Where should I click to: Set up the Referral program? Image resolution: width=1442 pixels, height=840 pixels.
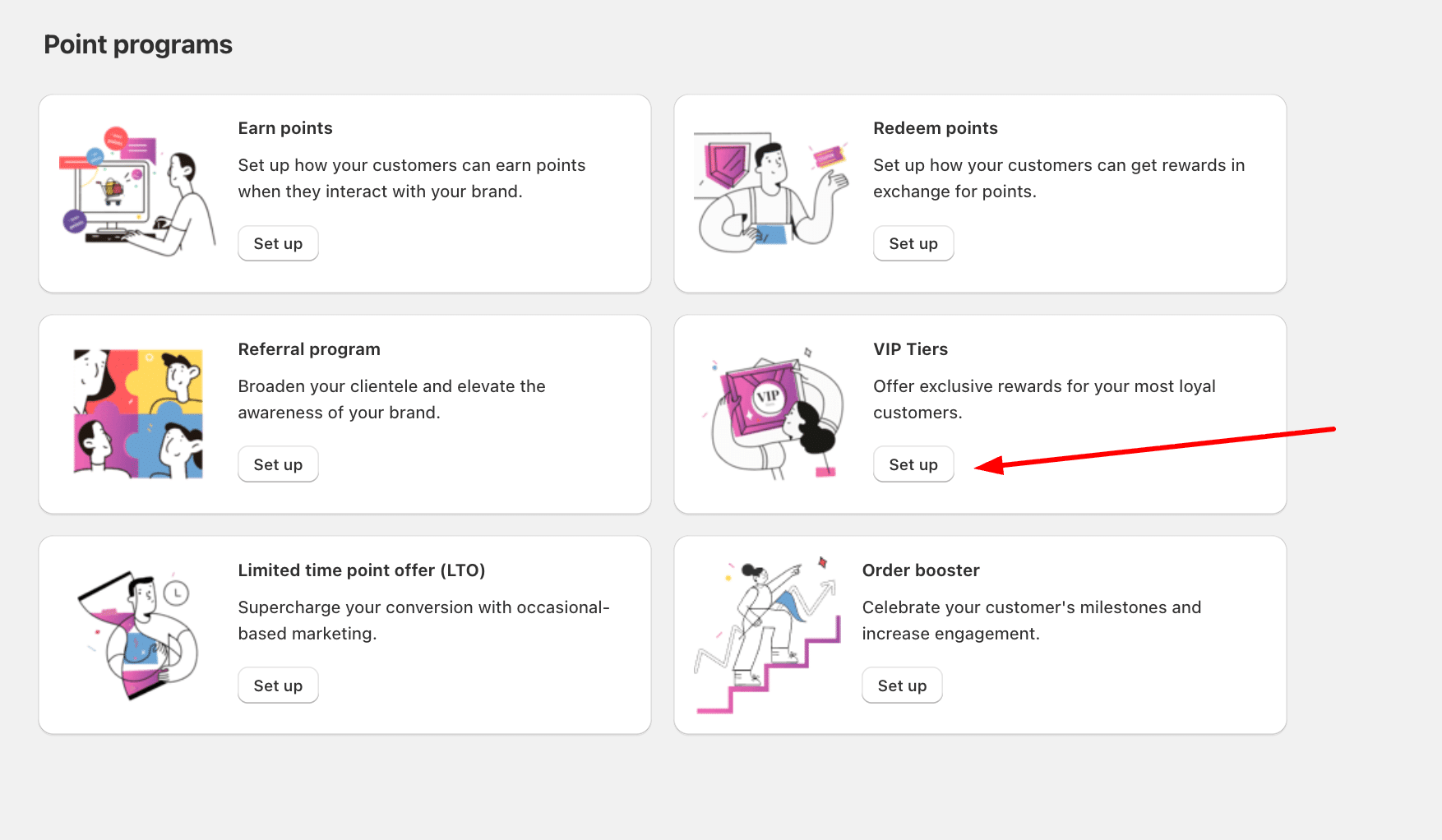point(278,464)
